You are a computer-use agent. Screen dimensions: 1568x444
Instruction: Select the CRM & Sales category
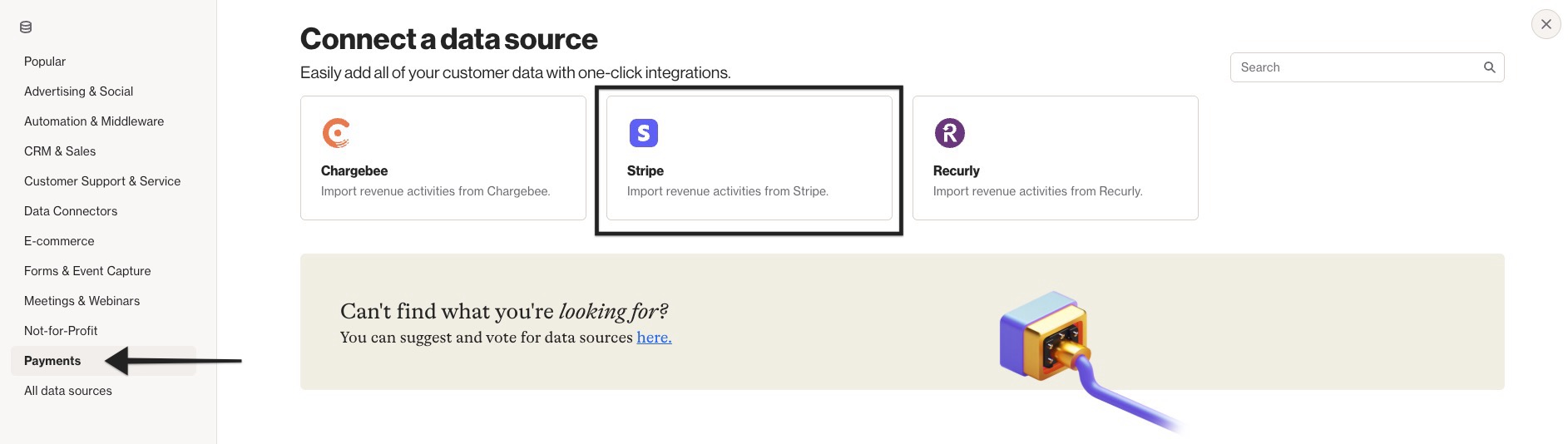point(60,151)
